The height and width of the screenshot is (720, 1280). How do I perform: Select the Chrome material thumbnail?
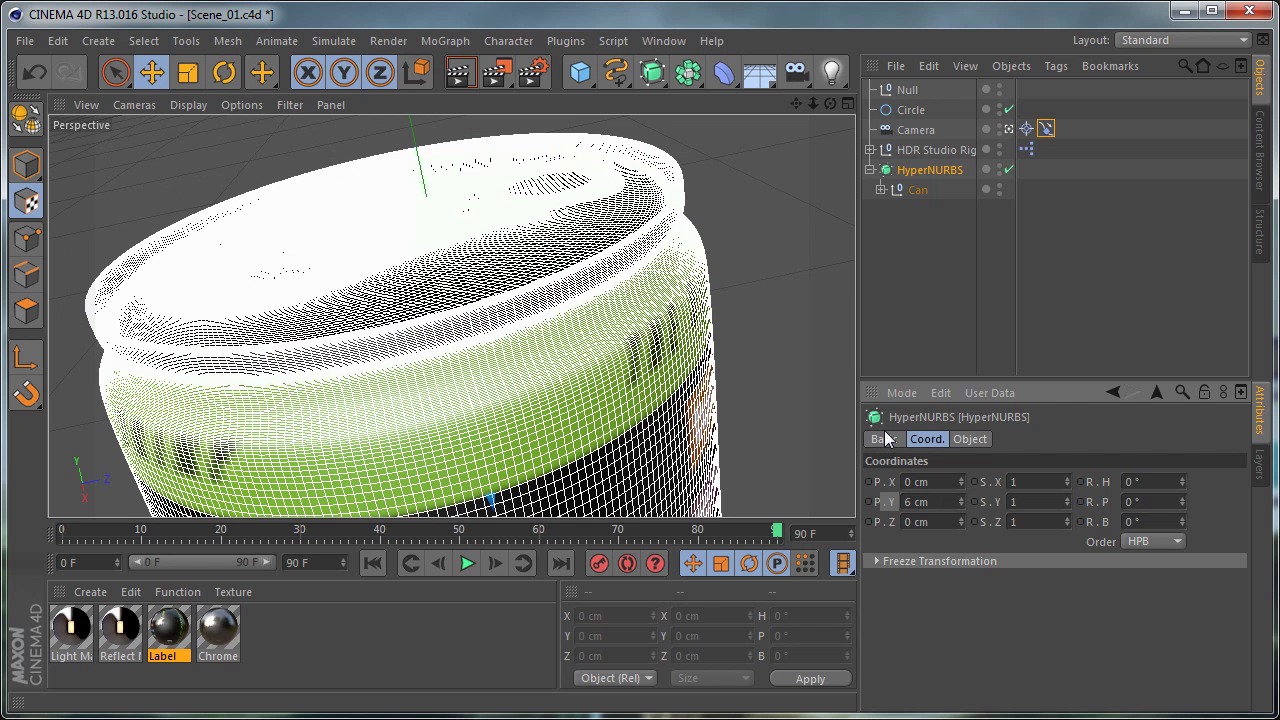[x=218, y=634]
